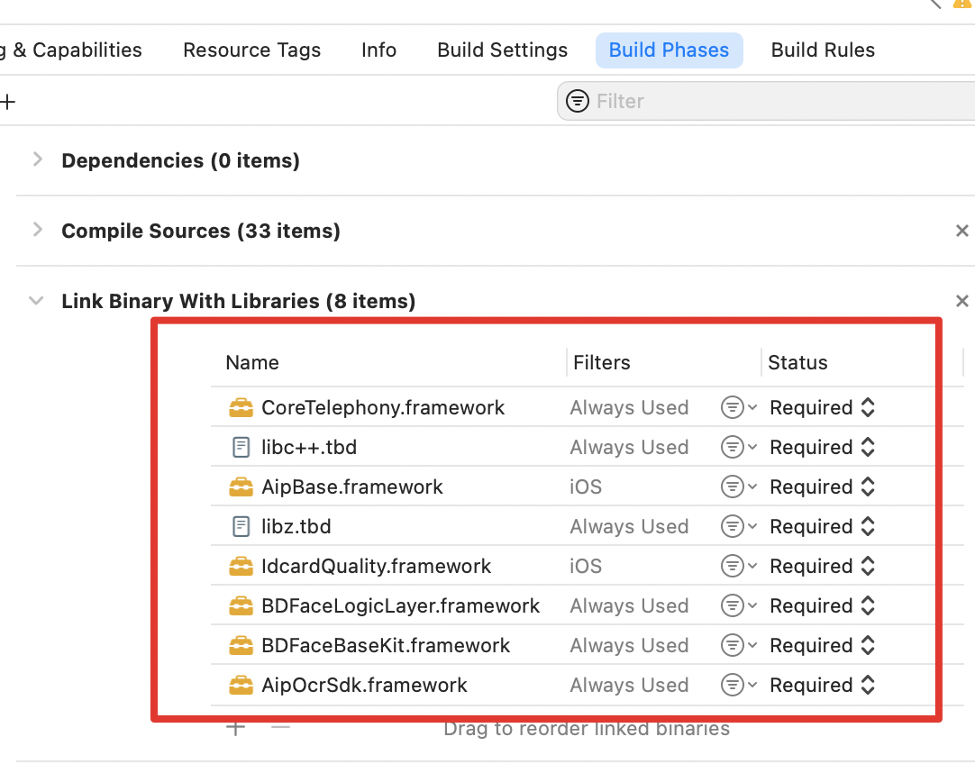The width and height of the screenshot is (976, 774).
Task: Select the BDFaceBaseKit.framework row name
Action: pos(385,645)
